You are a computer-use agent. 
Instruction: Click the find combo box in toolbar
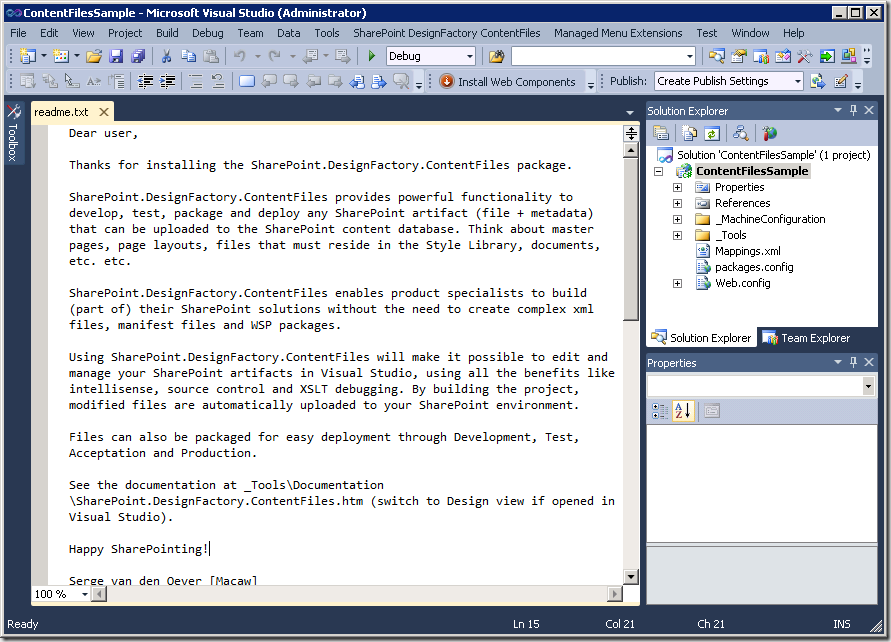point(603,56)
